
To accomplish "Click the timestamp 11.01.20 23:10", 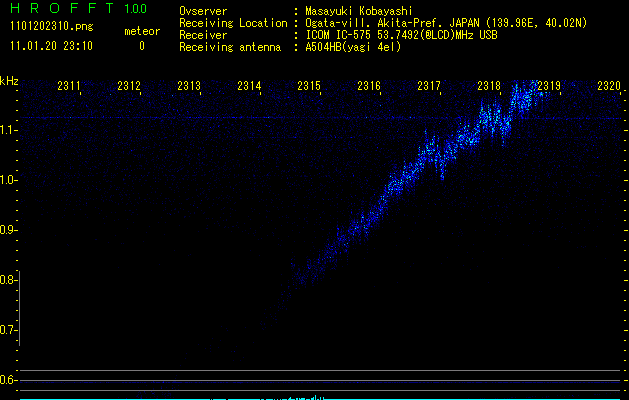I will point(51,46).
